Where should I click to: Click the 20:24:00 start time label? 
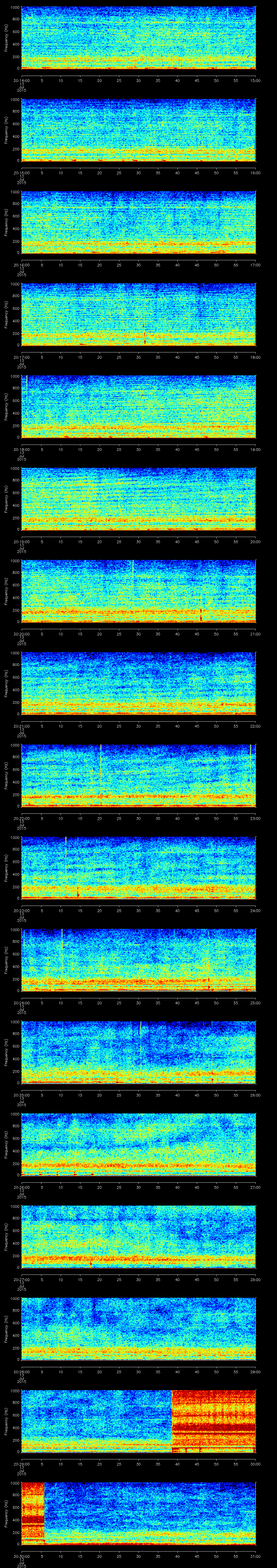21,1003
